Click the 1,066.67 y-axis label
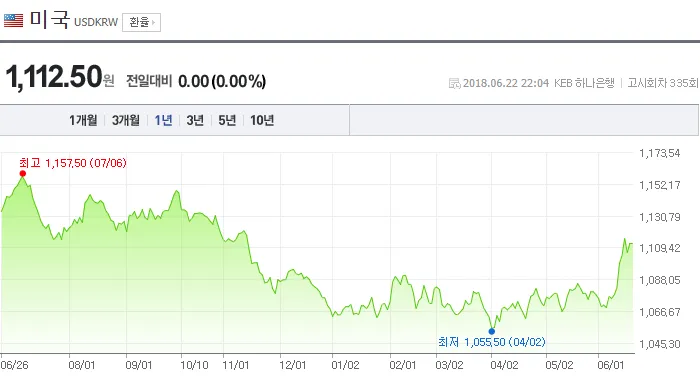The width and height of the screenshot is (700, 380). pyautogui.click(x=660, y=312)
